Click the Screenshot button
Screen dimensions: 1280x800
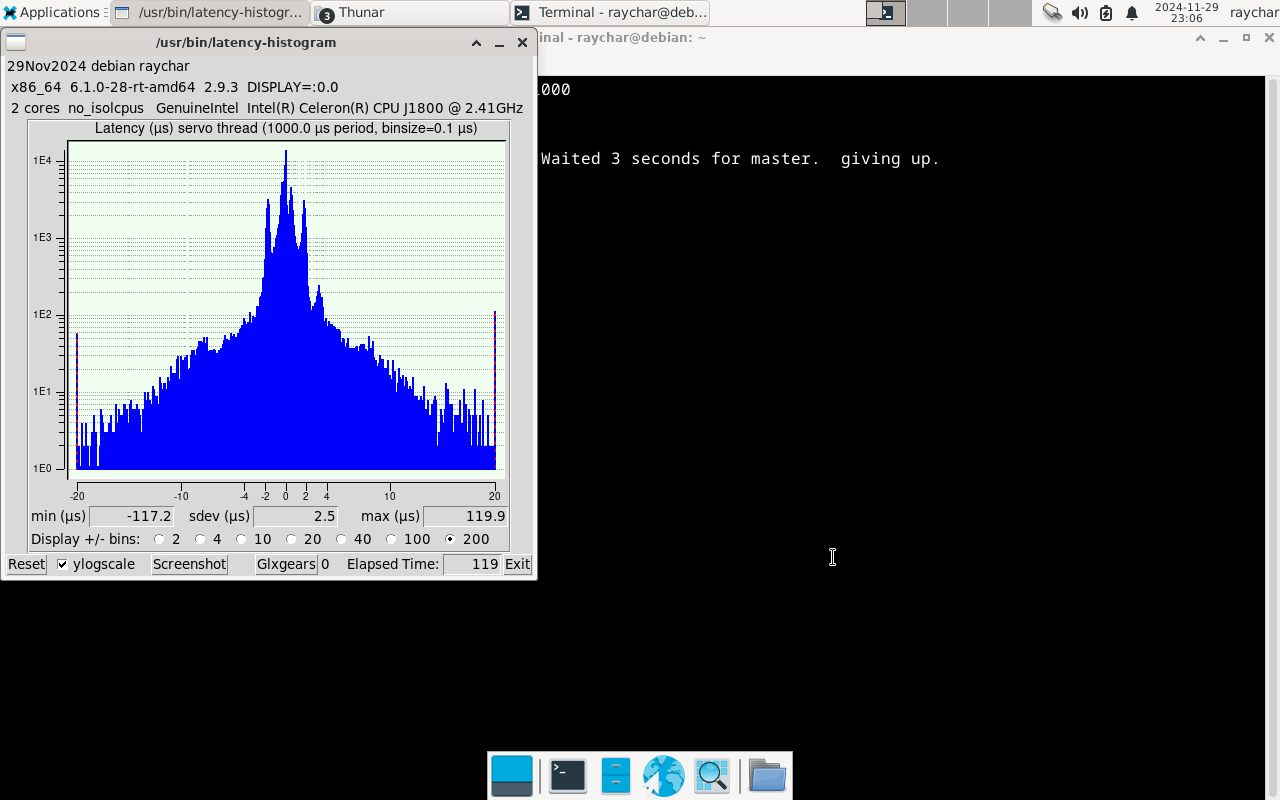[x=190, y=565]
